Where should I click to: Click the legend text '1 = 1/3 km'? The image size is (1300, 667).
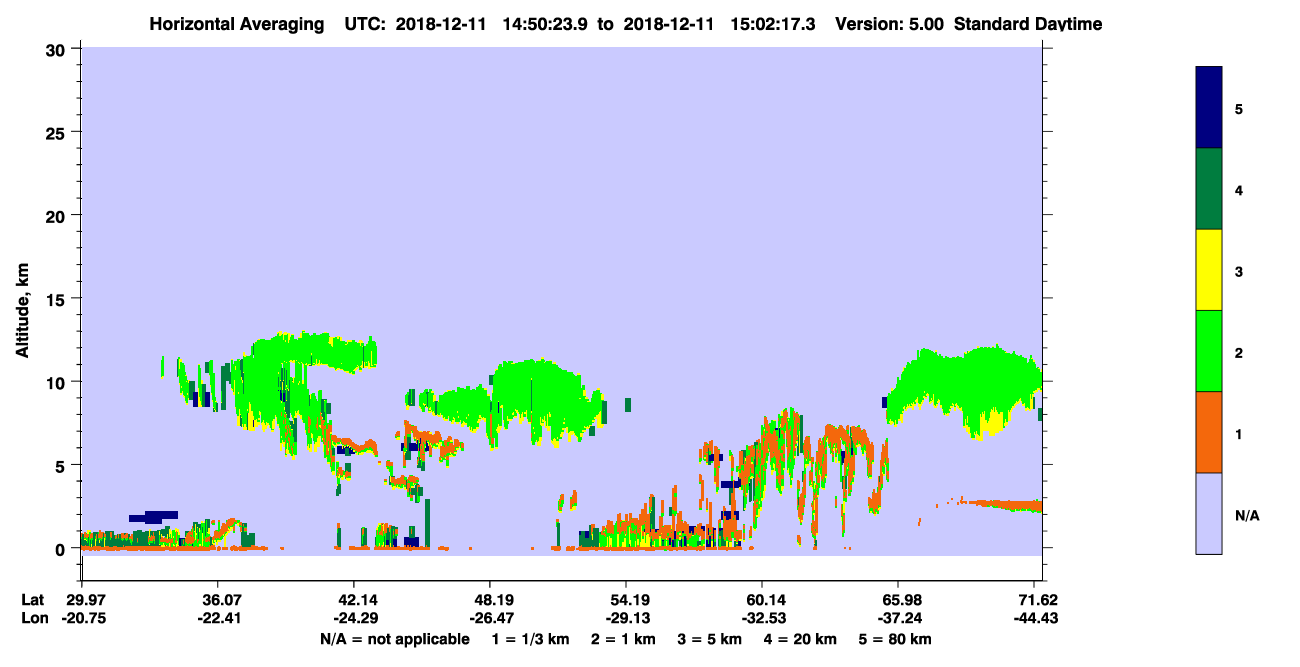[x=529, y=639]
